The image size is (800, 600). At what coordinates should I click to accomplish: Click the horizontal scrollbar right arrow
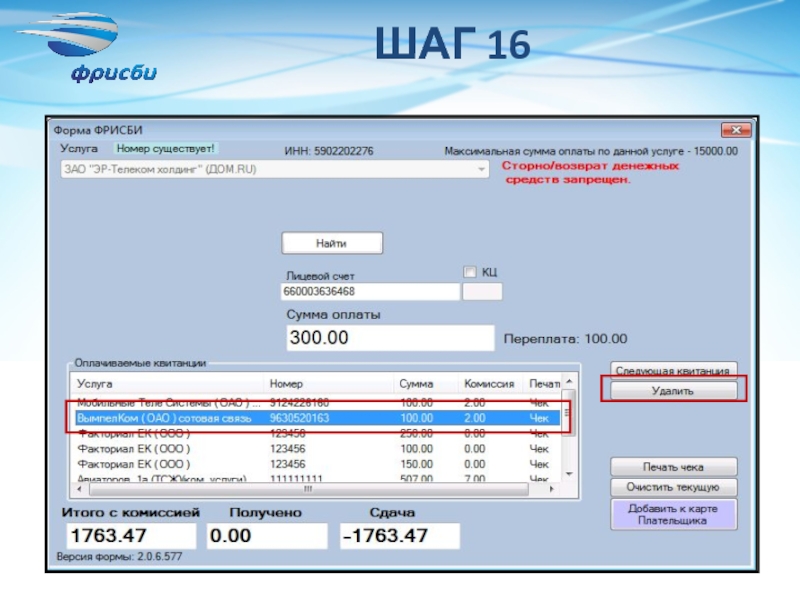pos(552,489)
